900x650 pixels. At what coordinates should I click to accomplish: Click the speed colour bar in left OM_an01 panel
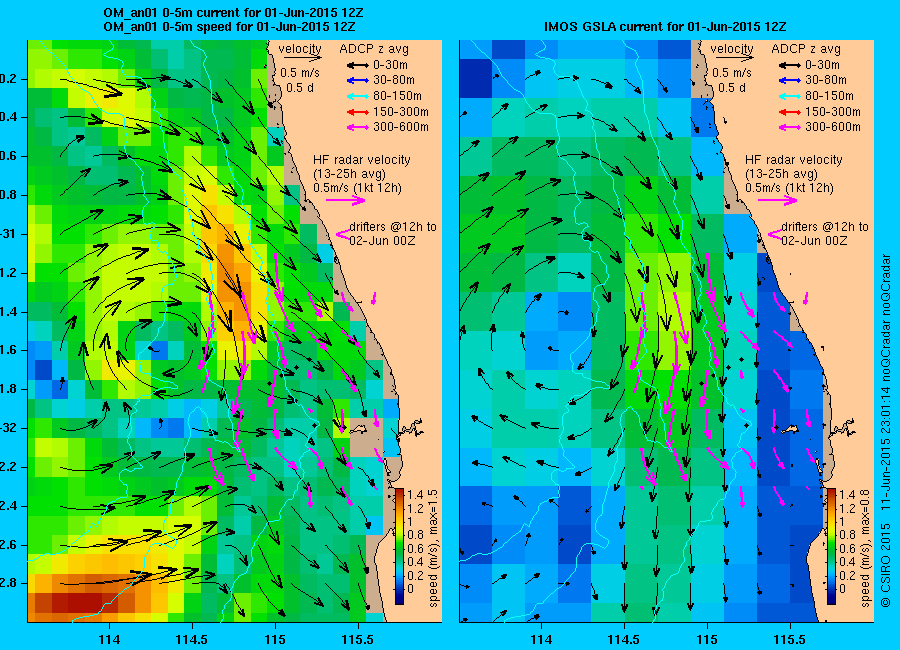399,546
